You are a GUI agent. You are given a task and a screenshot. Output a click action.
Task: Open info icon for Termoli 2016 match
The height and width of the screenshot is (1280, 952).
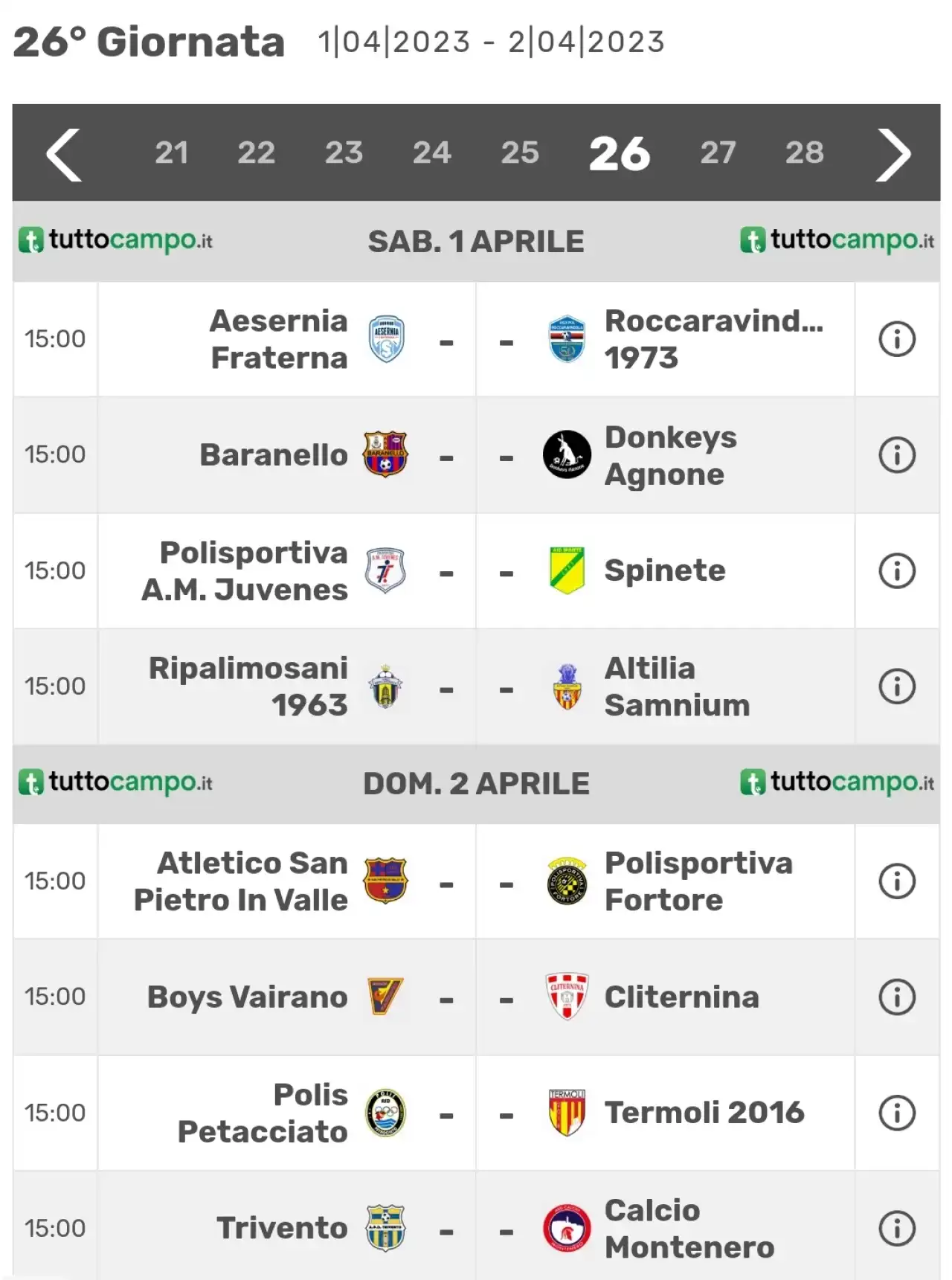click(897, 1113)
